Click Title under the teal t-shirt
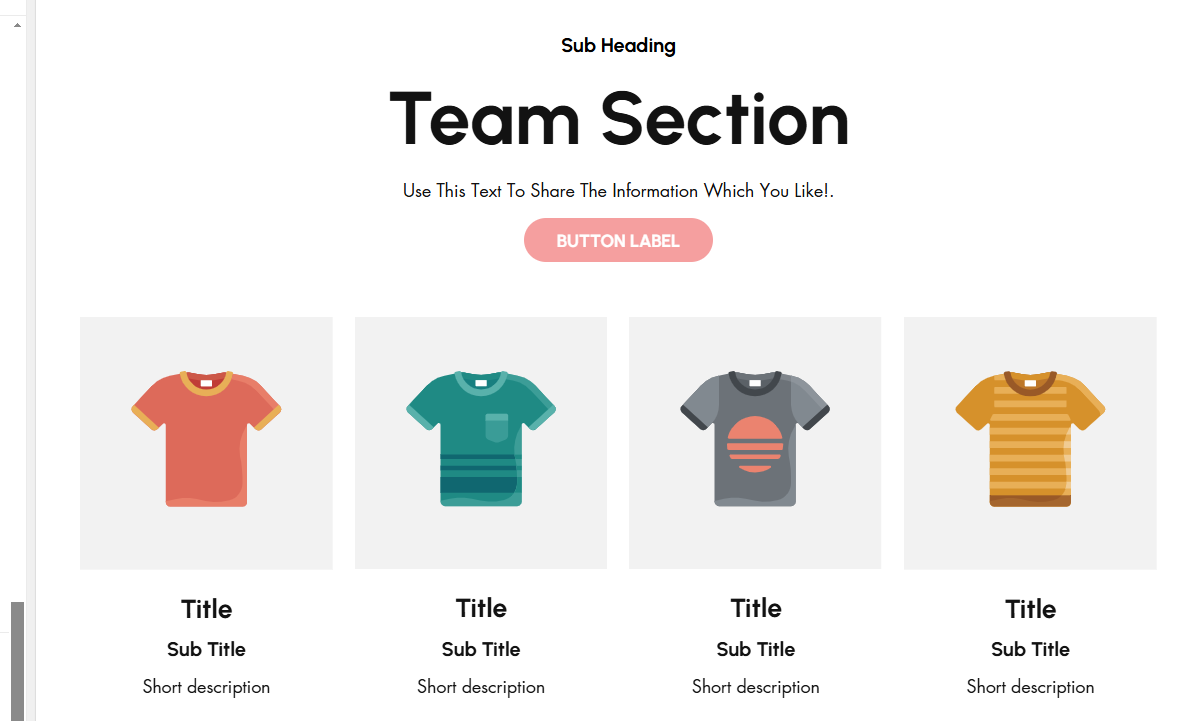 [481, 608]
